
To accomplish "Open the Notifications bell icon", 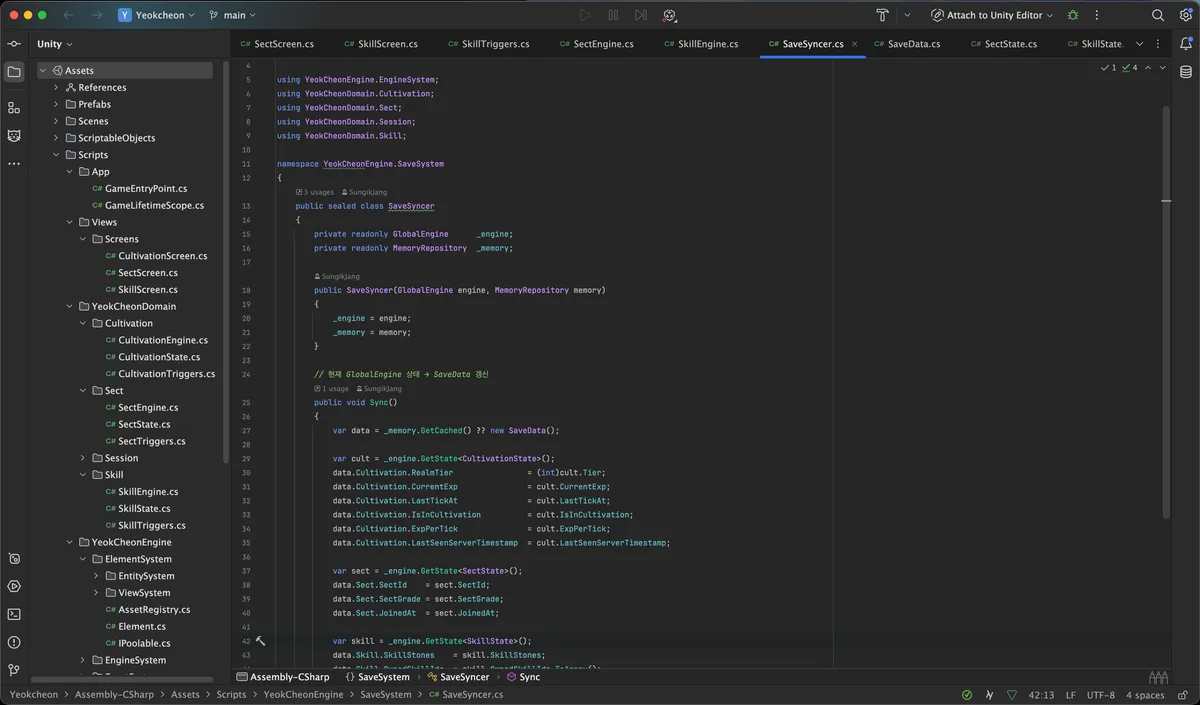I will tap(1186, 44).
